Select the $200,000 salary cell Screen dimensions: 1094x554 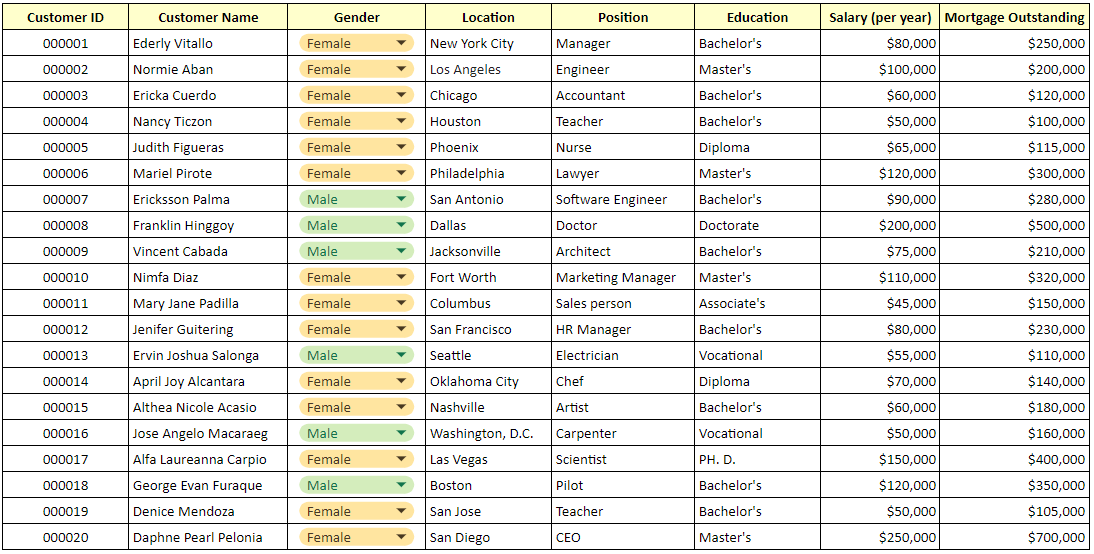880,225
